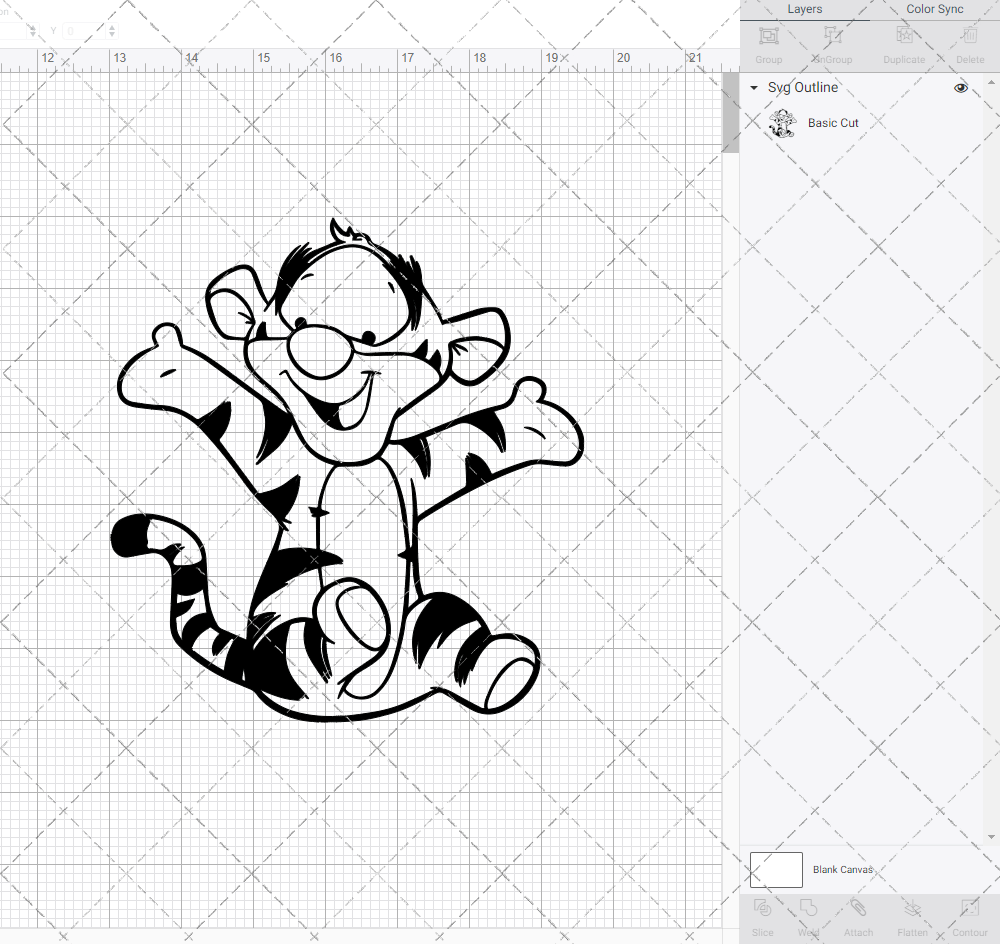Collapse the Svg Outline layer group

(754, 88)
